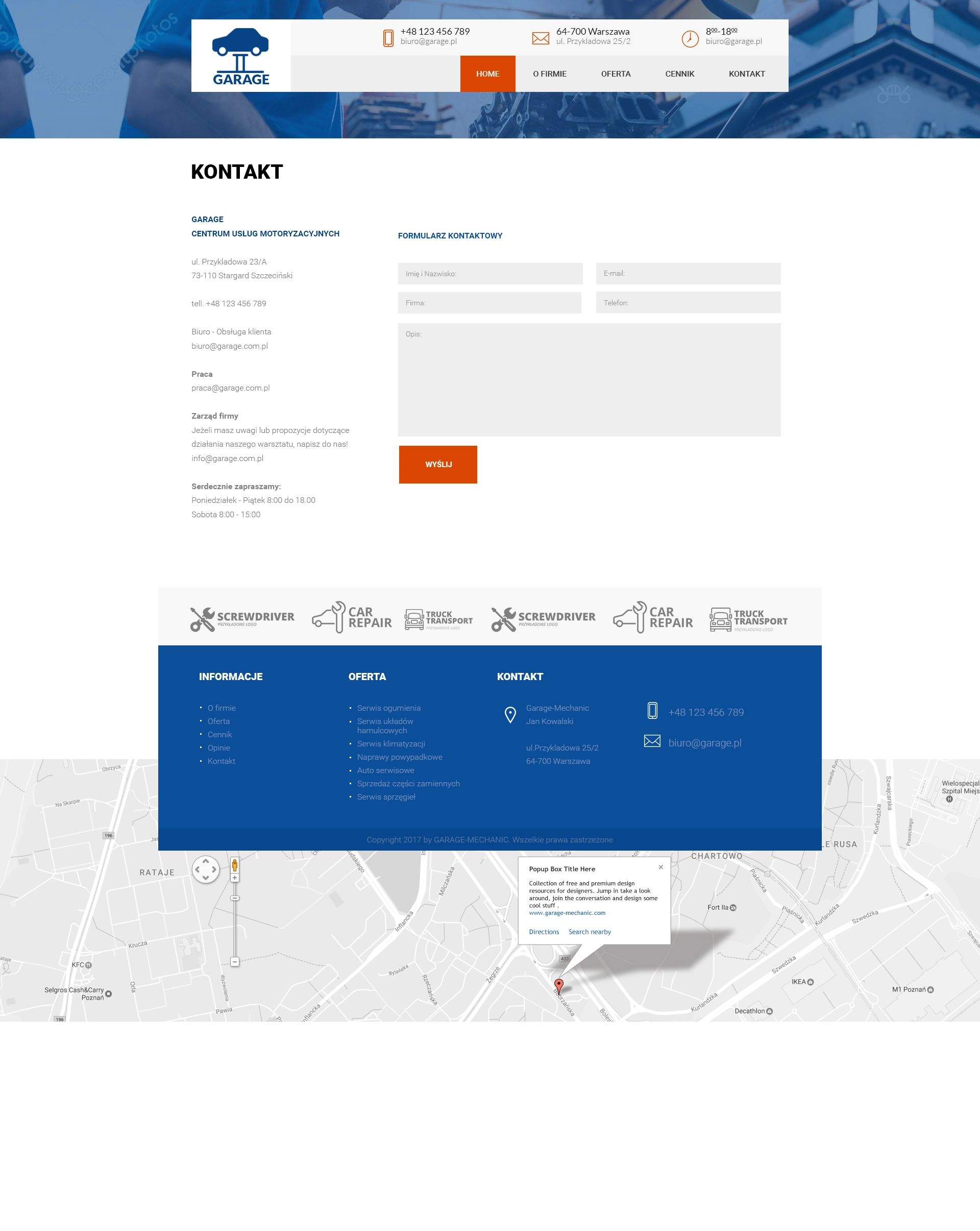Pan the map up with arrow control
The width and height of the screenshot is (980, 1231).
coord(206,861)
